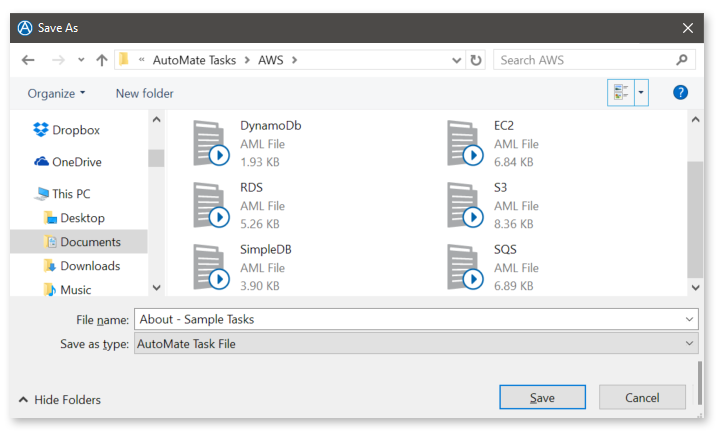The height and width of the screenshot is (433, 721).
Task: Expand the address bar history dropdown
Action: [x=456, y=60]
